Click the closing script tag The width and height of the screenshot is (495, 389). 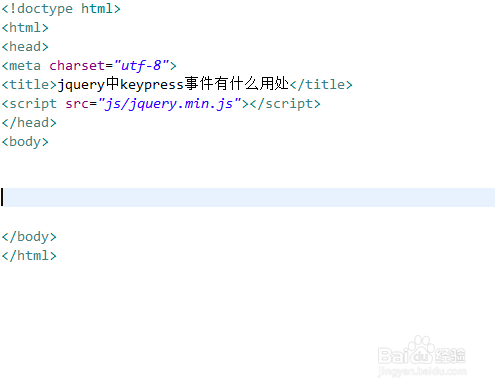(x=285, y=104)
